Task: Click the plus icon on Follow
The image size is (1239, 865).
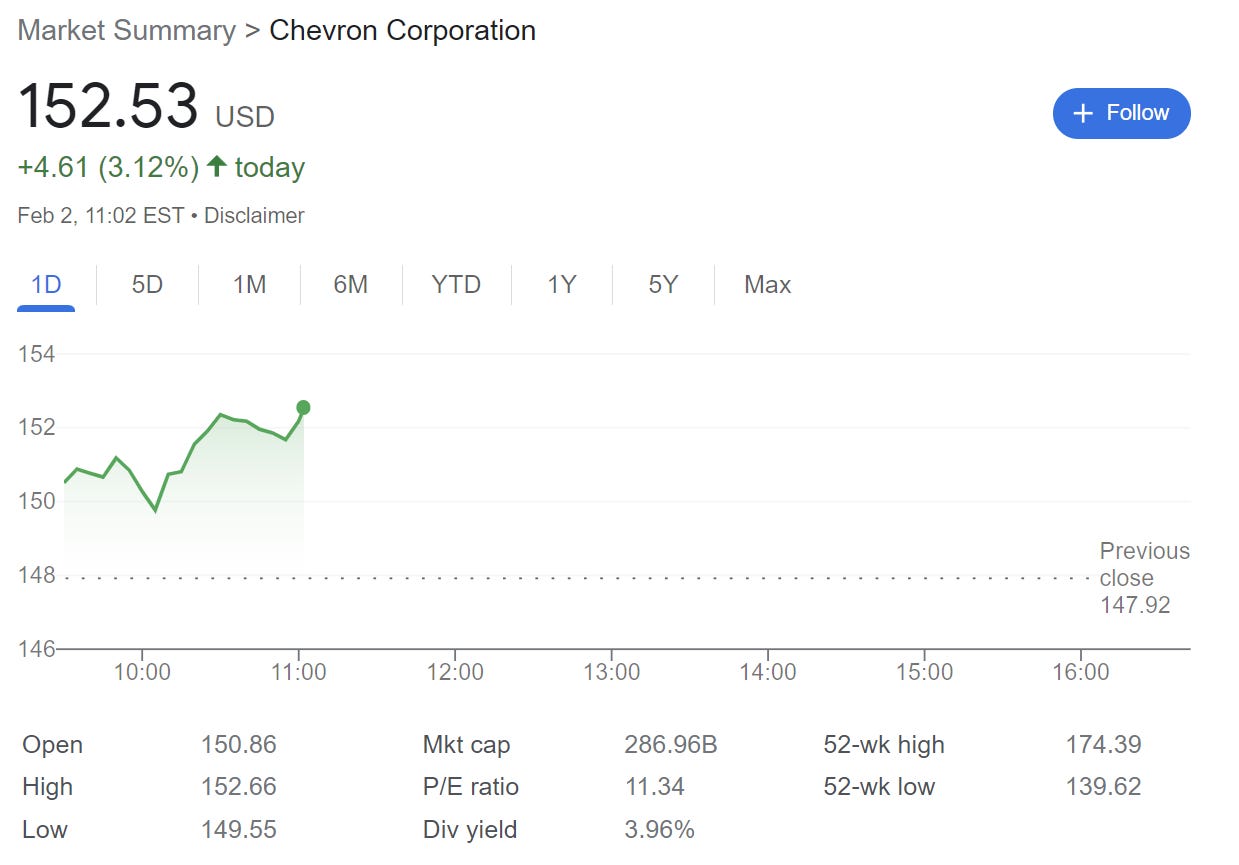Action: [x=1083, y=114]
